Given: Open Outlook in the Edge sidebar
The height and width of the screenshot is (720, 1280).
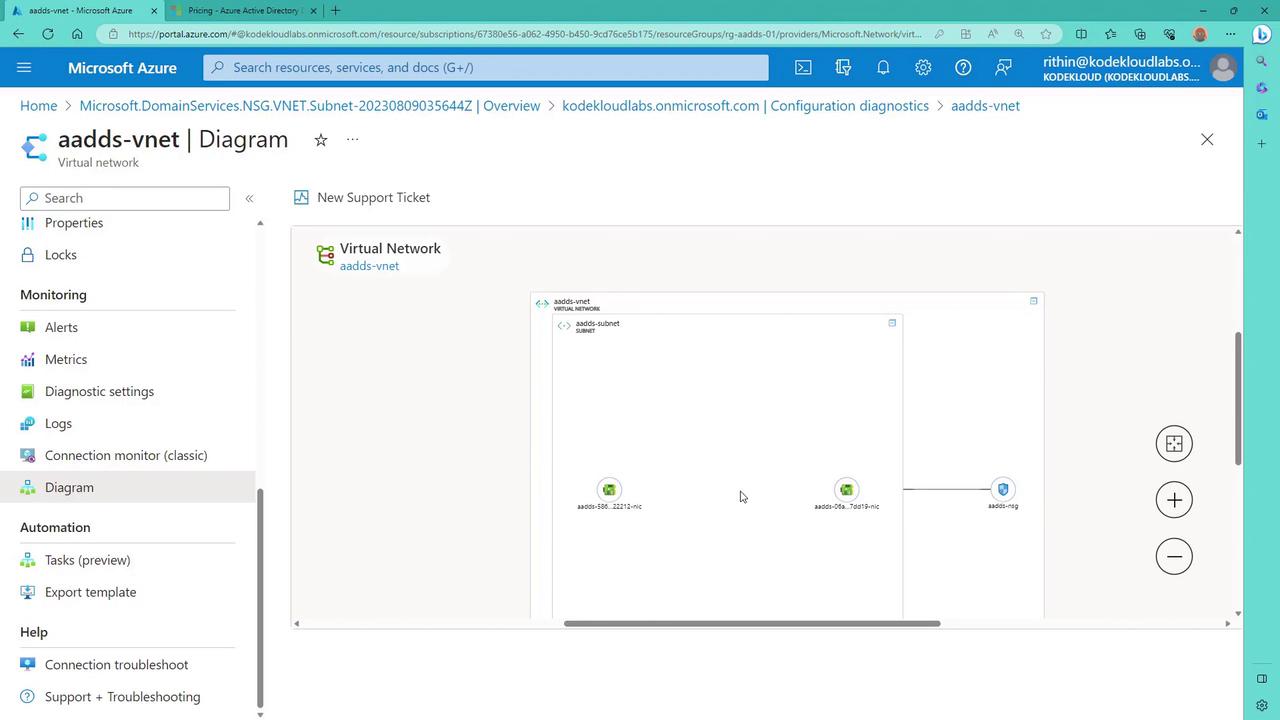Looking at the screenshot, I should (1262, 114).
